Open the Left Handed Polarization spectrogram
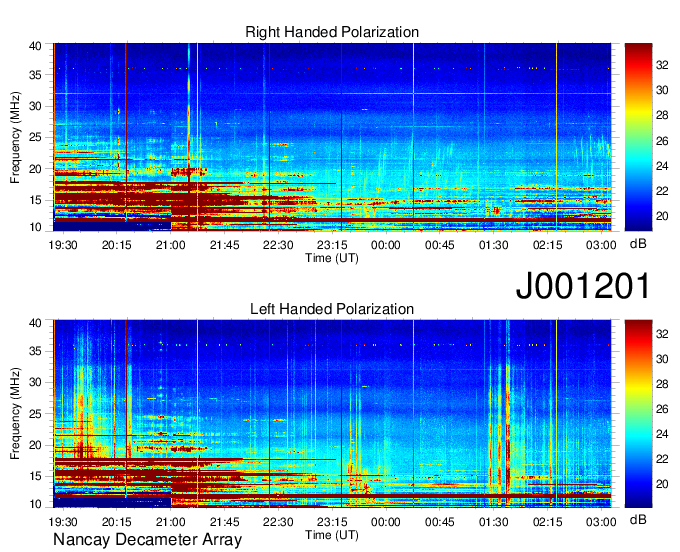The height and width of the screenshot is (552, 680). click(332, 414)
